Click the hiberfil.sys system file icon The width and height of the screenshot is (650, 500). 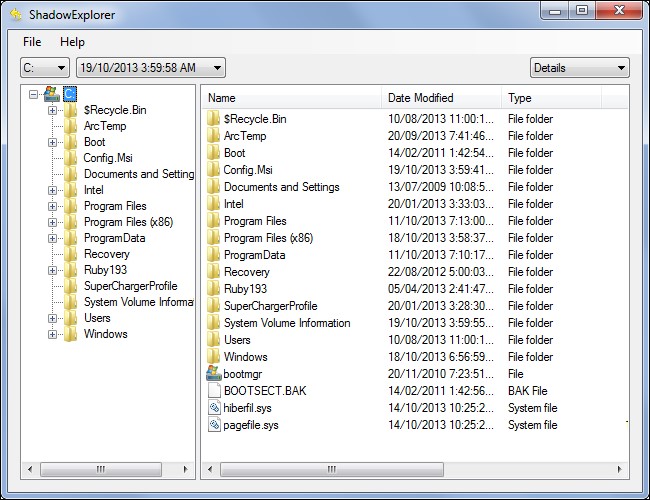(214, 408)
